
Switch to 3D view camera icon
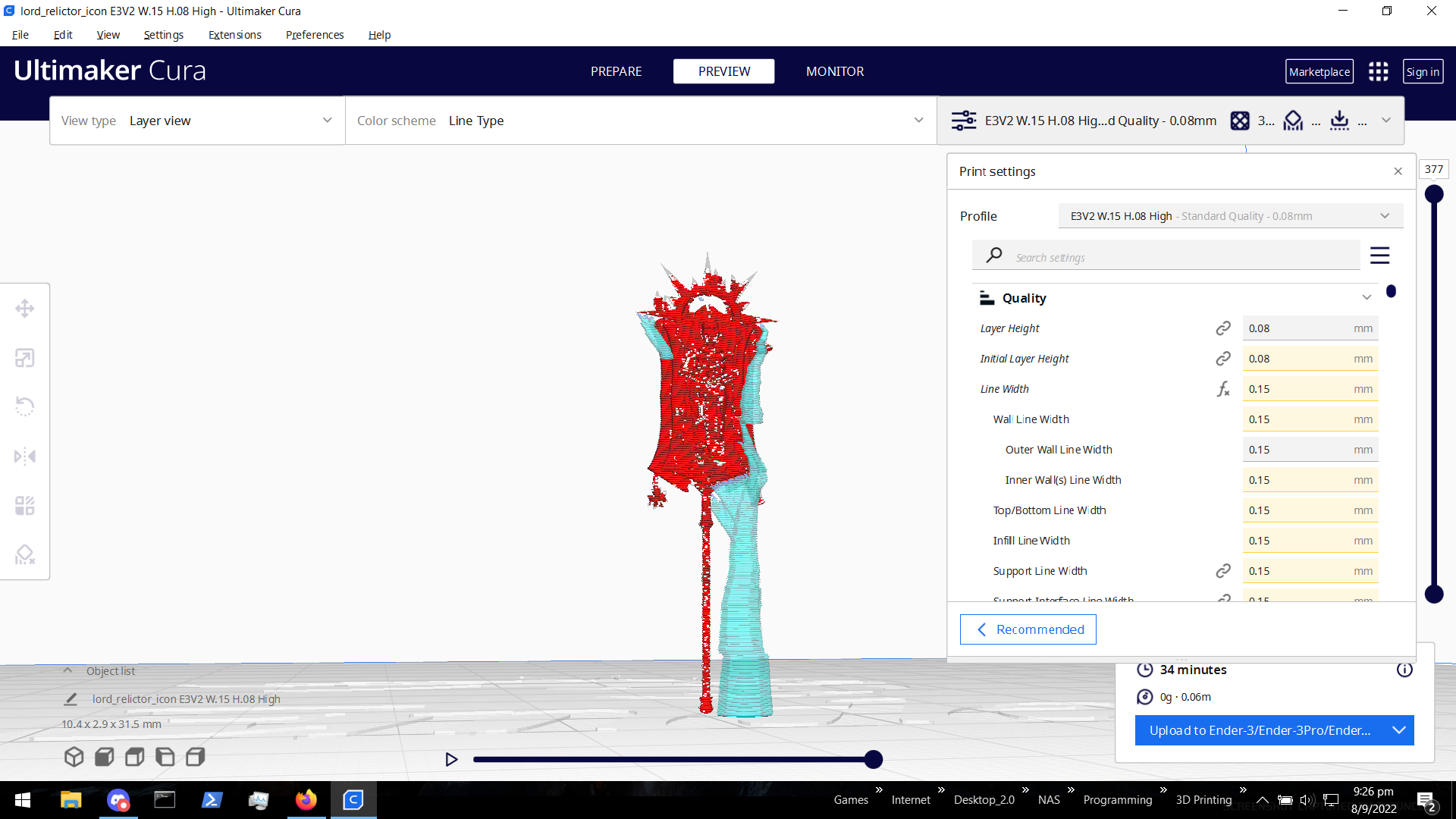(74, 757)
